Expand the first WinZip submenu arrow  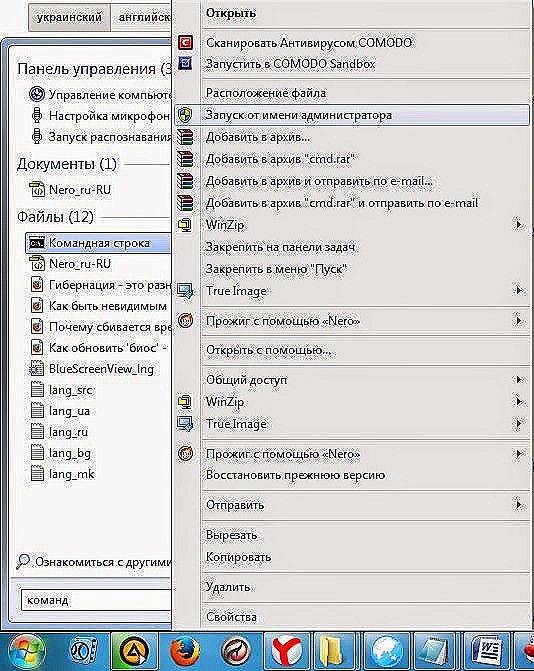519,225
